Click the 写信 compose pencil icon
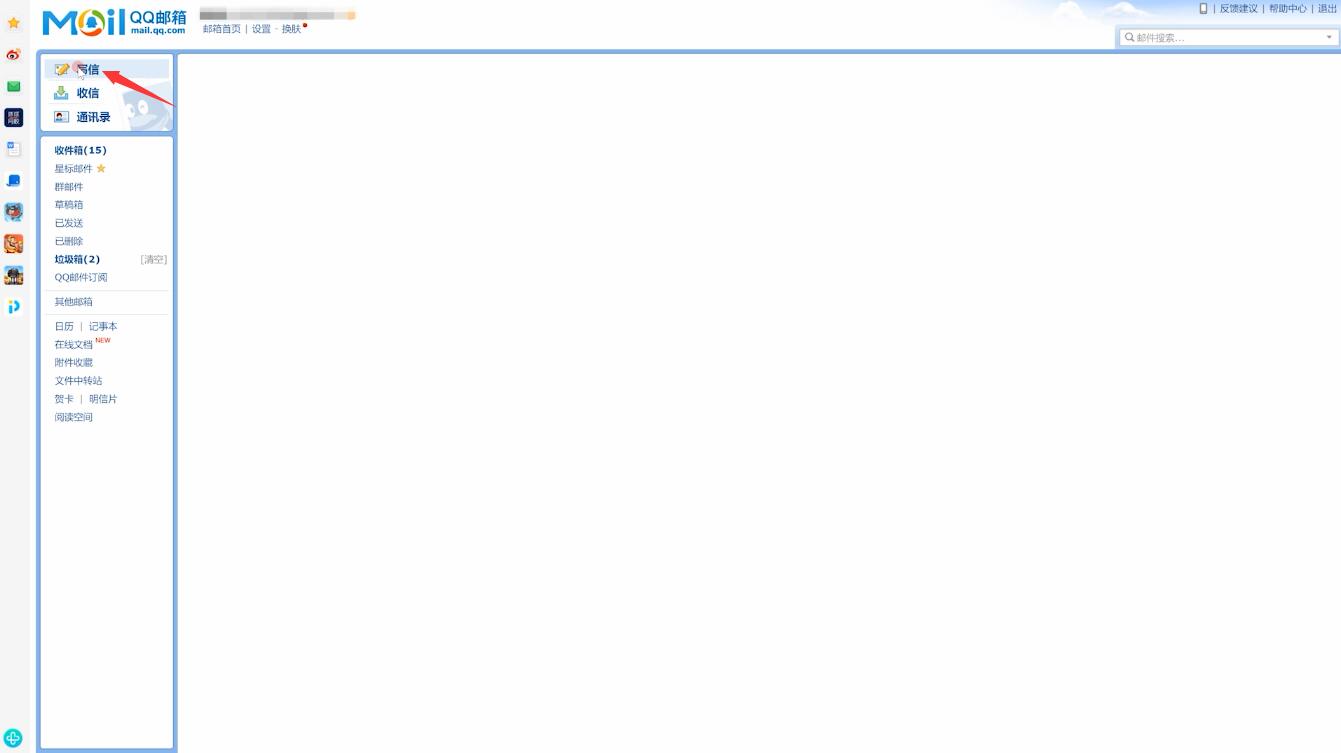The height and width of the screenshot is (753, 1341). pyautogui.click(x=62, y=69)
